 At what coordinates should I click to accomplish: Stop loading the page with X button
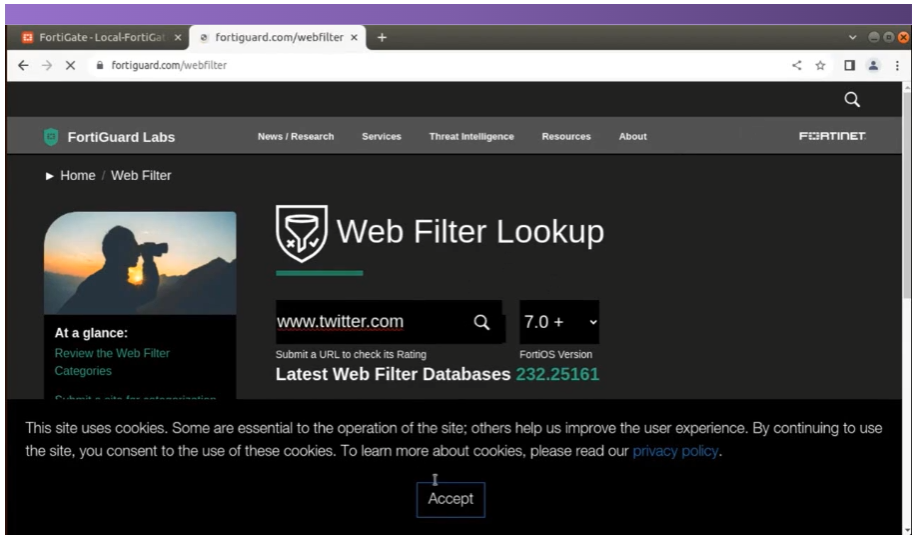pos(70,66)
